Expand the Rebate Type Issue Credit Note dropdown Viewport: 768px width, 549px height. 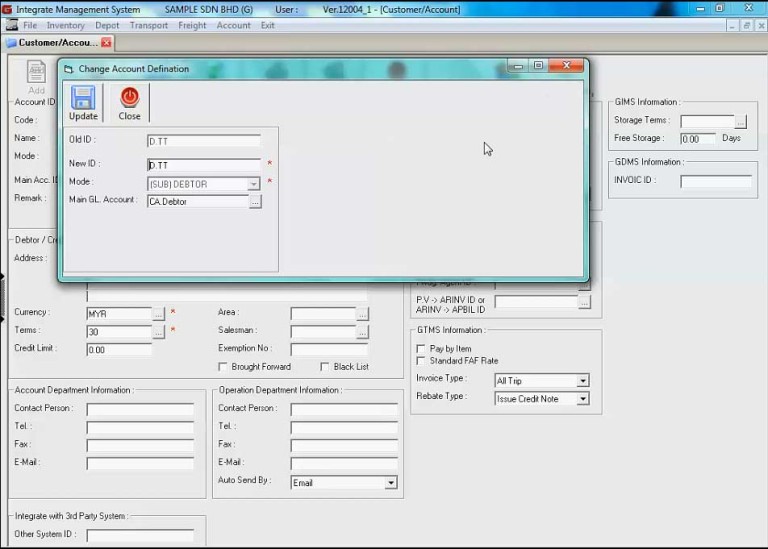582,399
